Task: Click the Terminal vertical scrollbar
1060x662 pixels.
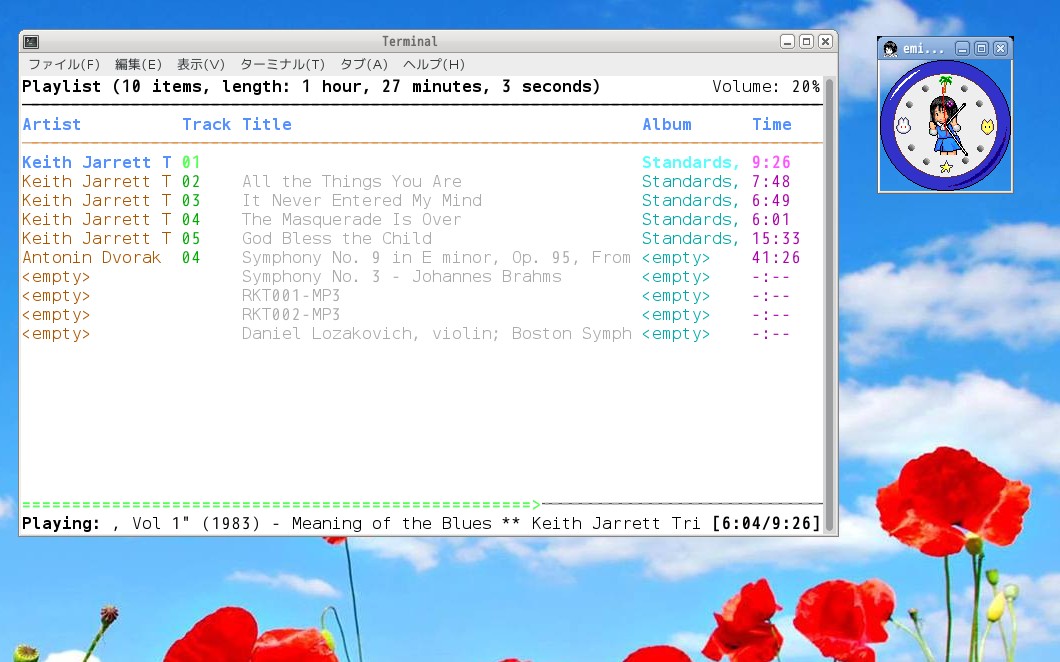Action: pos(829,300)
